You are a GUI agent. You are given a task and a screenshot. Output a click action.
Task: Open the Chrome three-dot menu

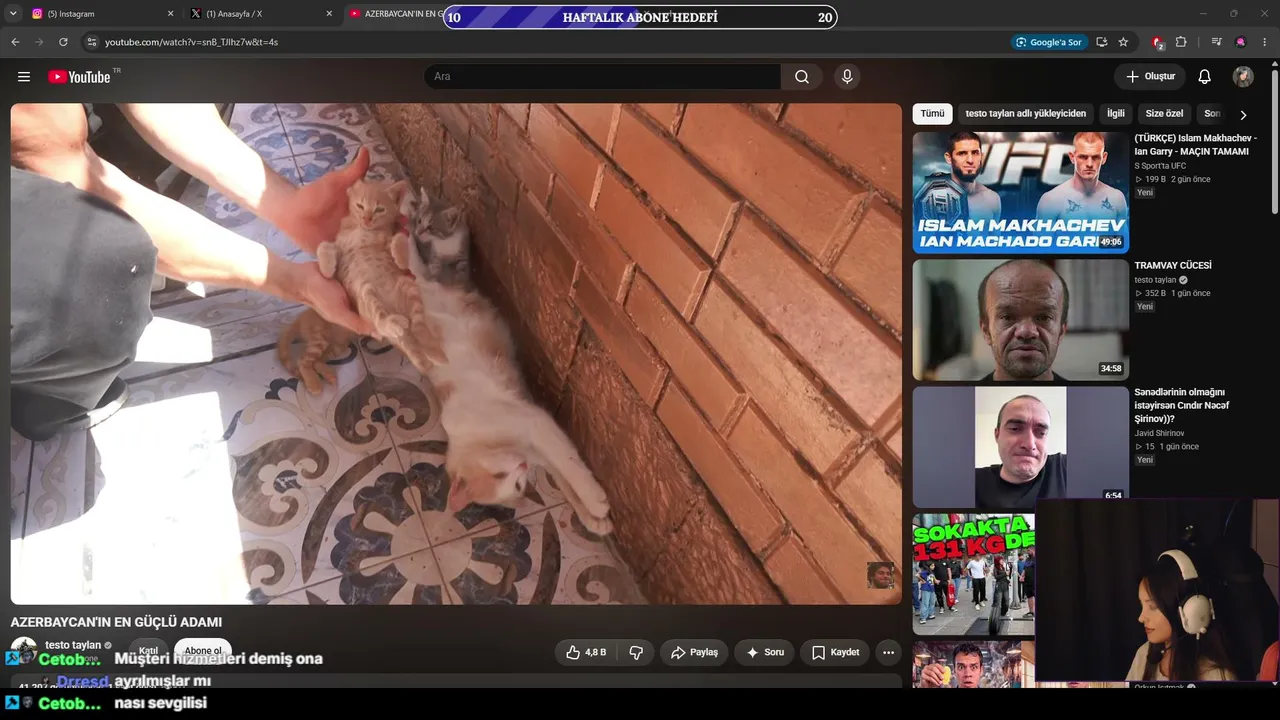pyautogui.click(x=1265, y=42)
